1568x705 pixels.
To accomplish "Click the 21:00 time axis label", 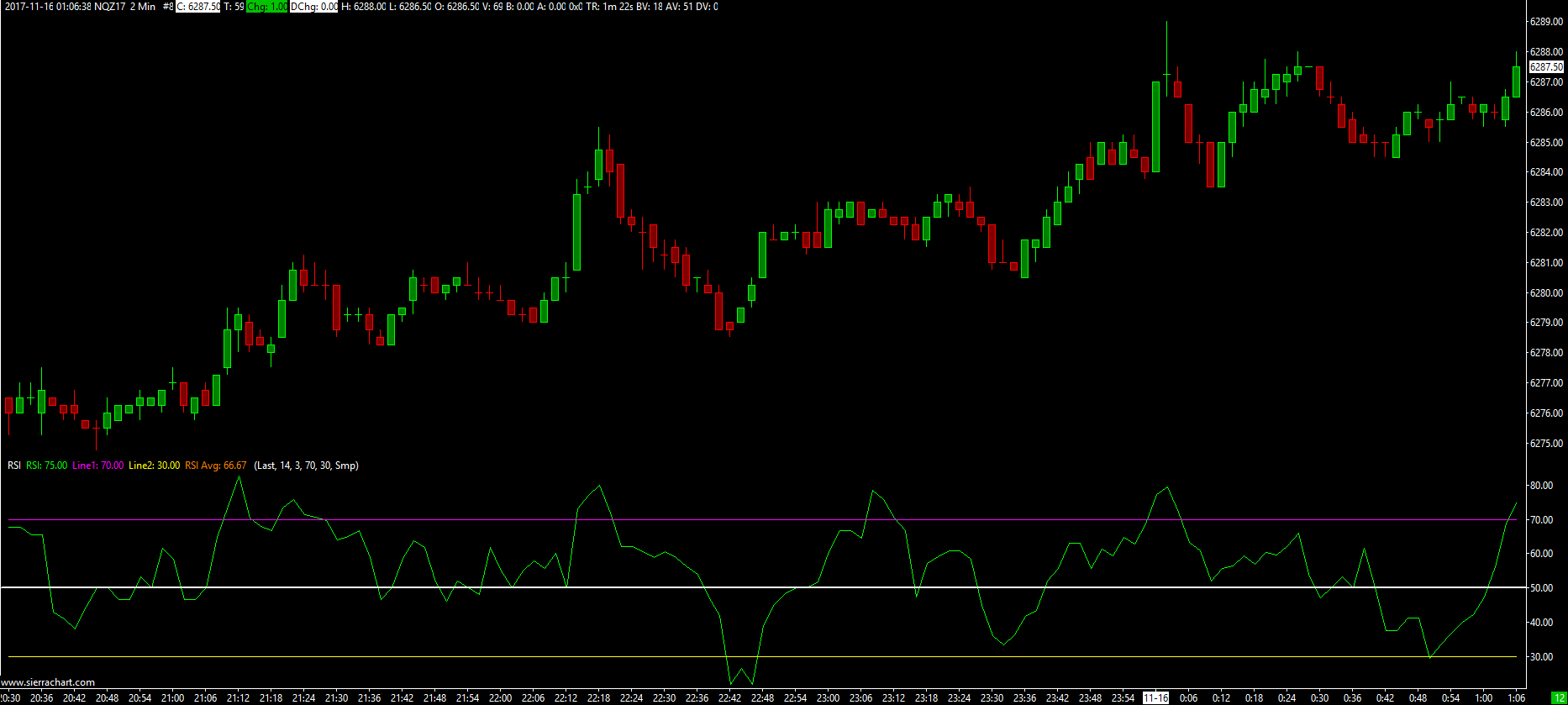I will click(x=172, y=698).
